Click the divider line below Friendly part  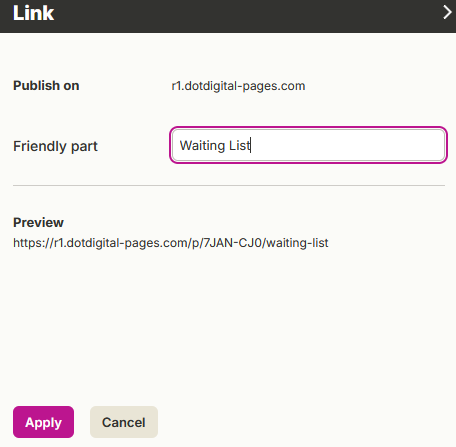tap(229, 185)
